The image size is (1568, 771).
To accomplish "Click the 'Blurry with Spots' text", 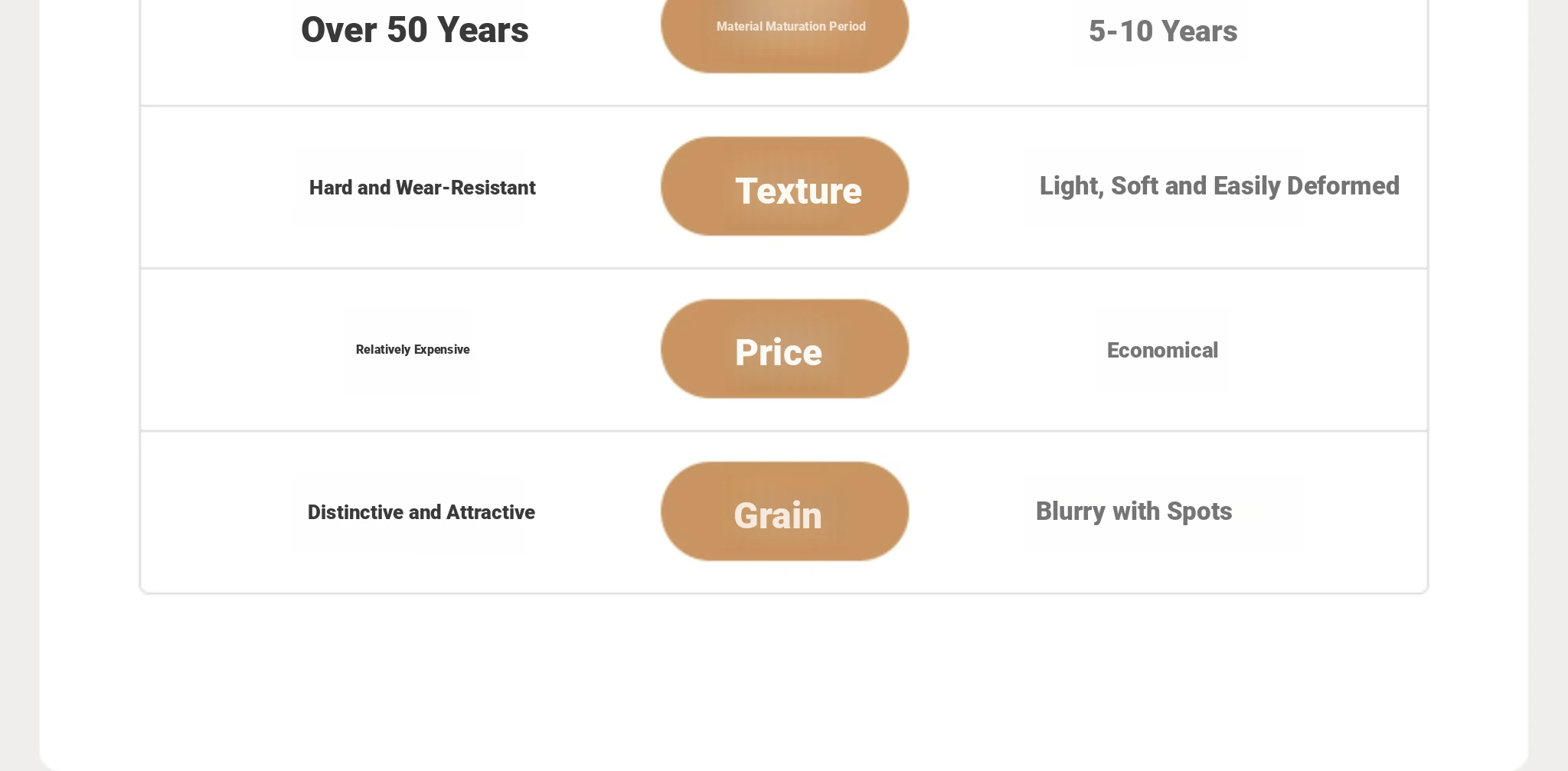I will pyautogui.click(x=1133, y=511).
